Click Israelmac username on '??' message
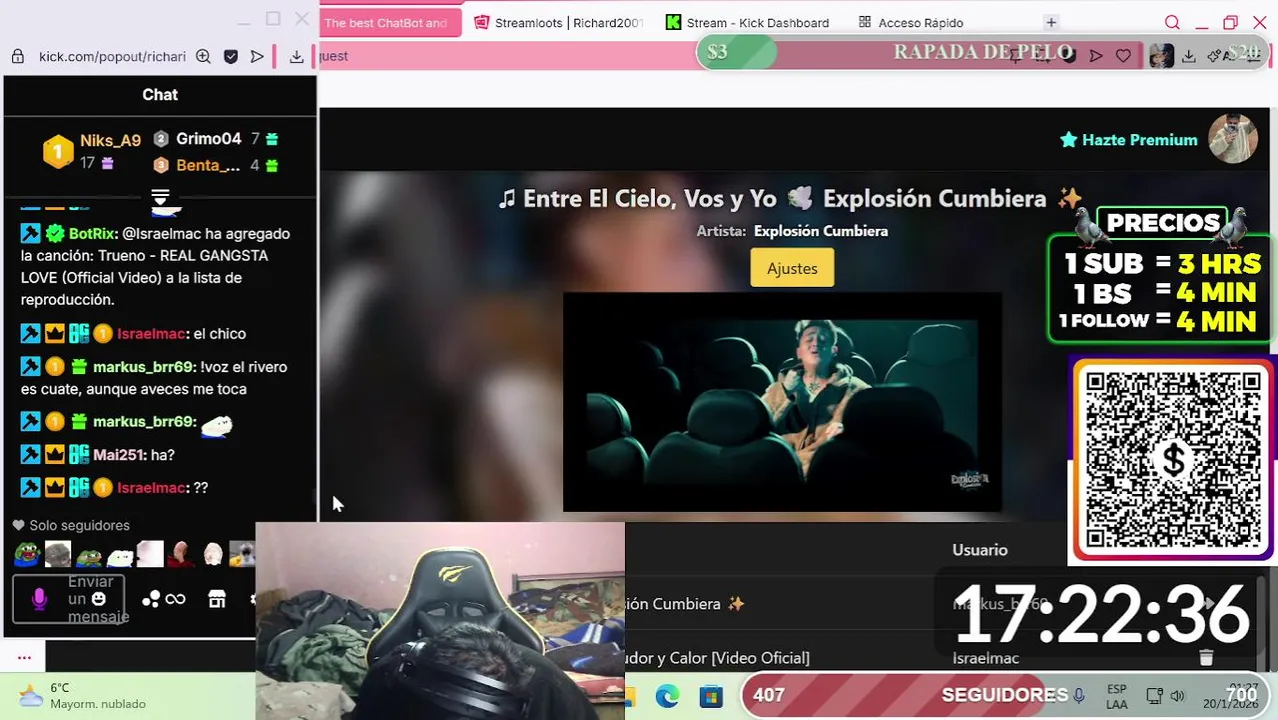Viewport: 1278px width, 720px height. (x=151, y=488)
